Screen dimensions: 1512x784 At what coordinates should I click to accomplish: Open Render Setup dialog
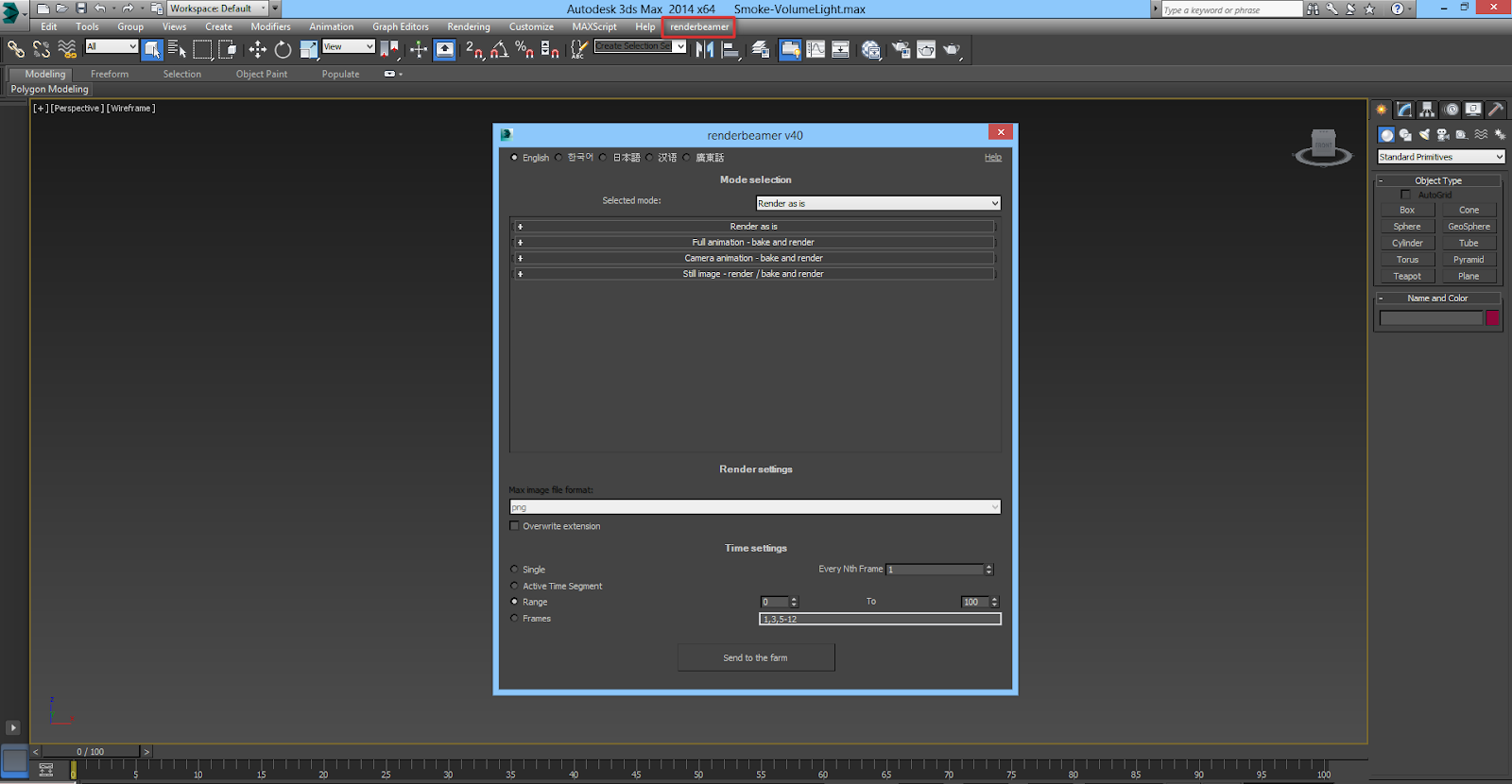(x=901, y=49)
